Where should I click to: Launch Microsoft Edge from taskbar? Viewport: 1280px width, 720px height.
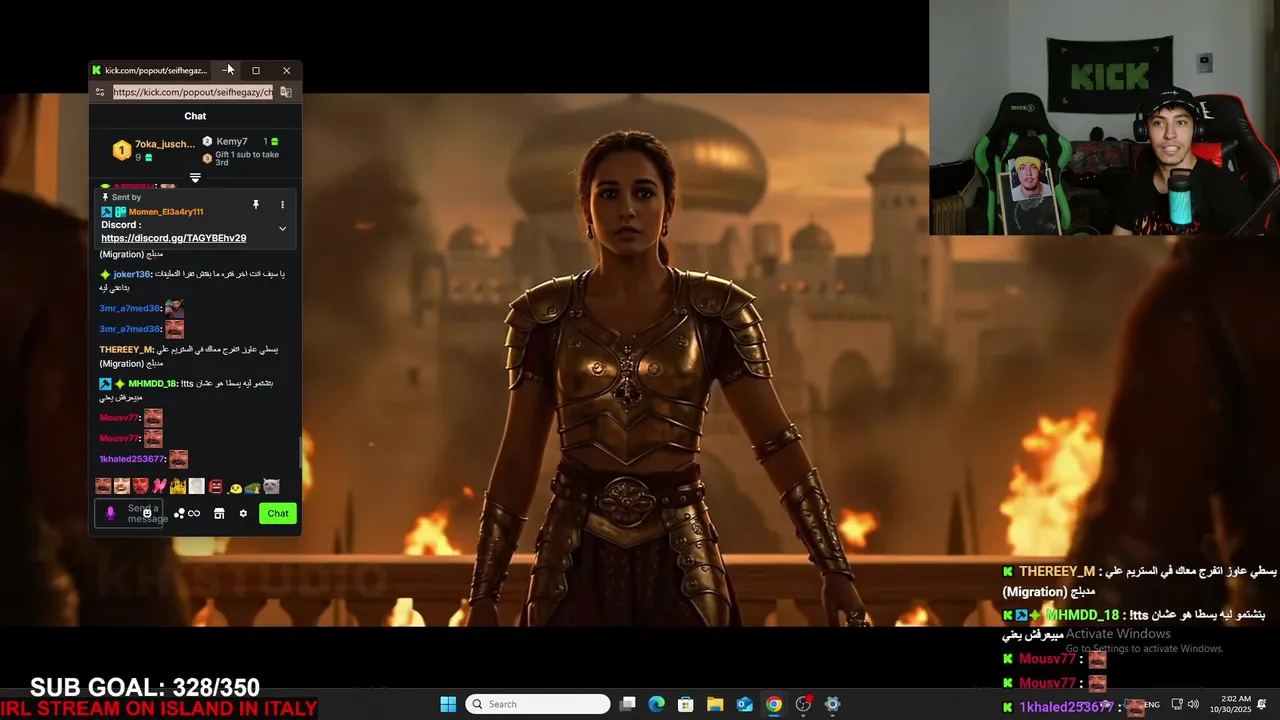click(656, 704)
